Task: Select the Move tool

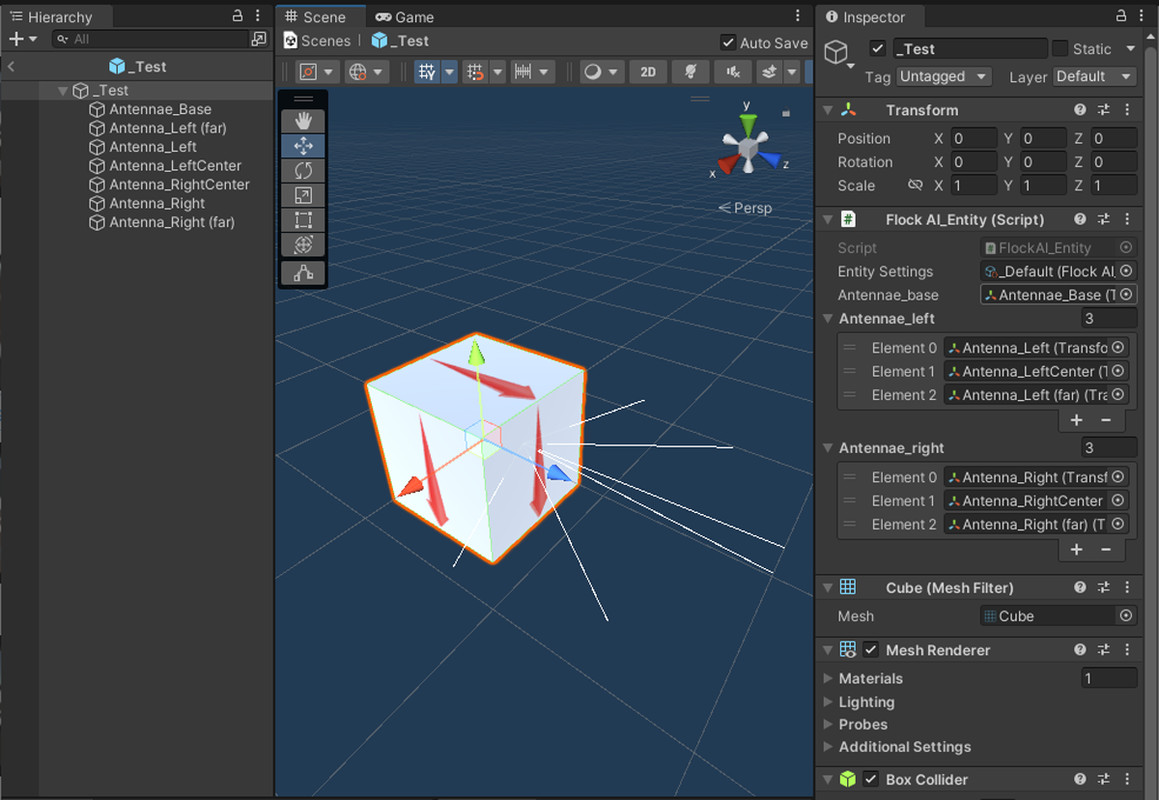Action: pos(303,146)
